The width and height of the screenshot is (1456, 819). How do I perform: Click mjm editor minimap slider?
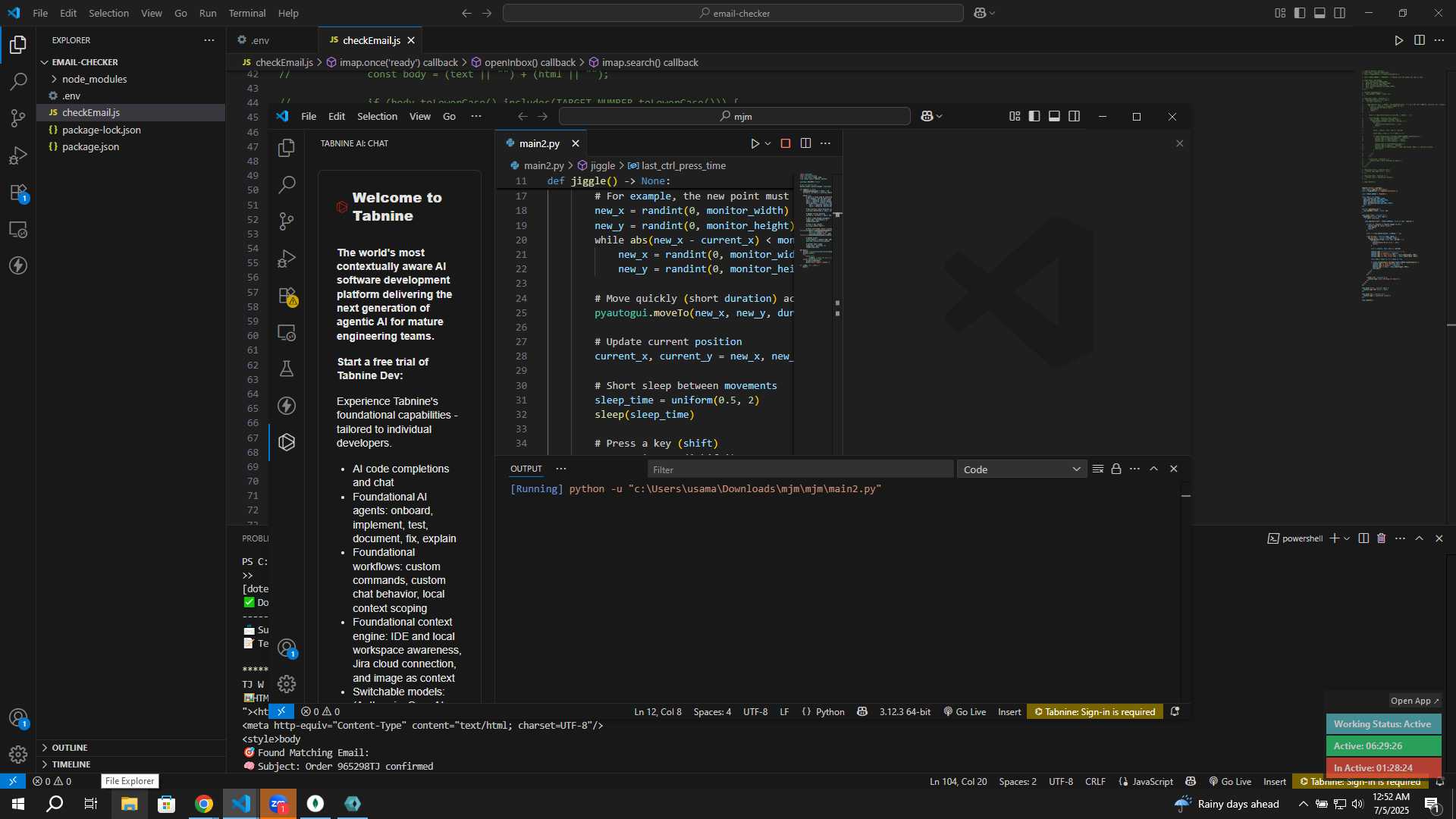pos(817,220)
